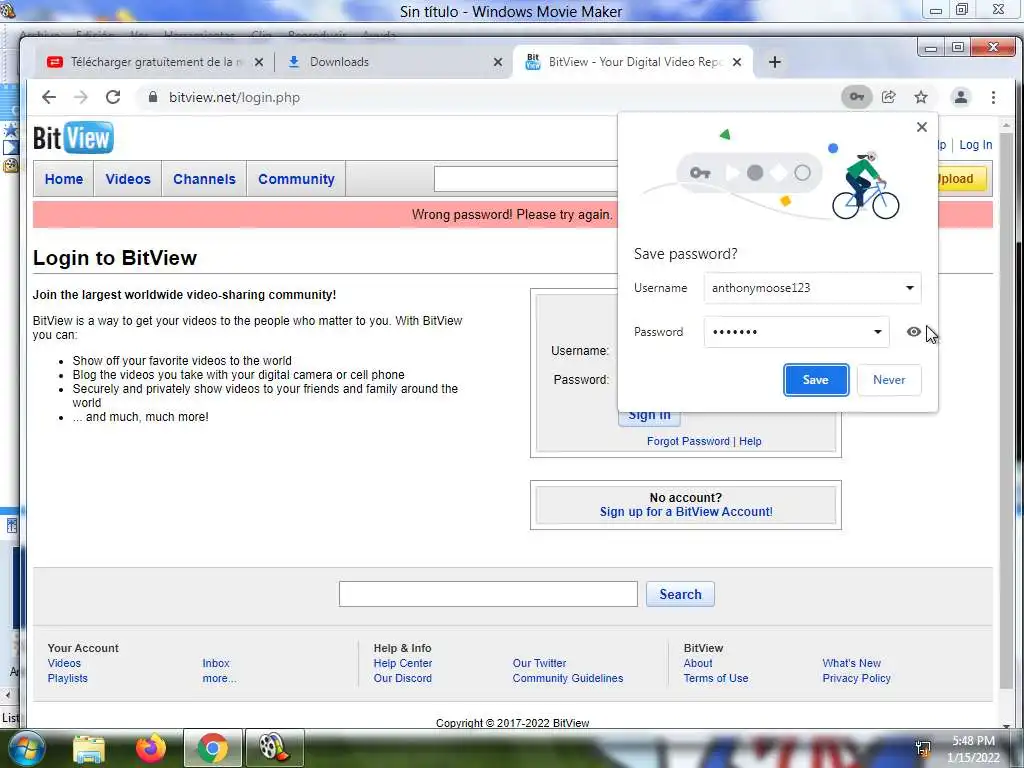Screen dimensions: 1024x768
Task: Click the top BitView search field
Action: point(526,179)
